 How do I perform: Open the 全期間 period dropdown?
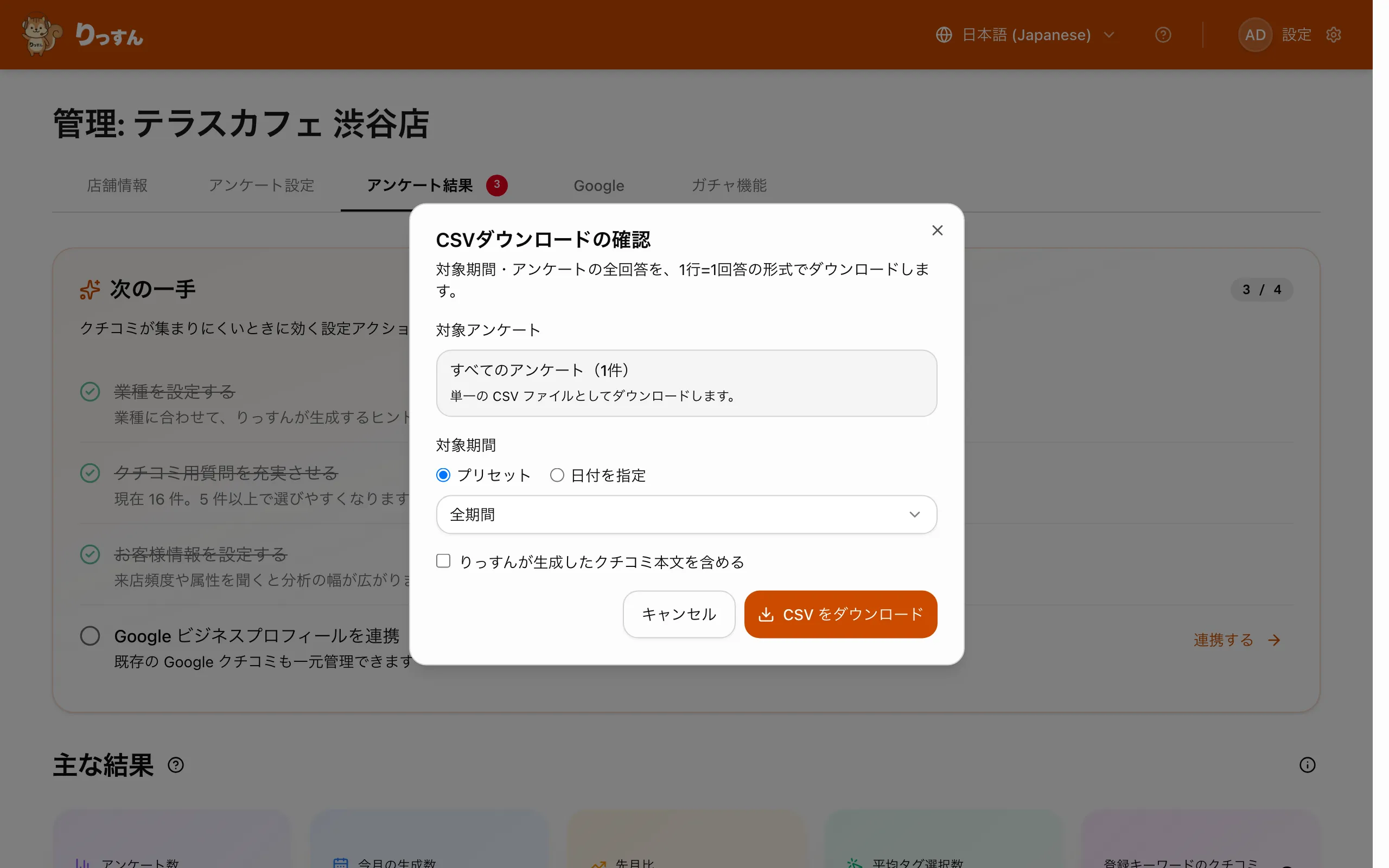686,514
